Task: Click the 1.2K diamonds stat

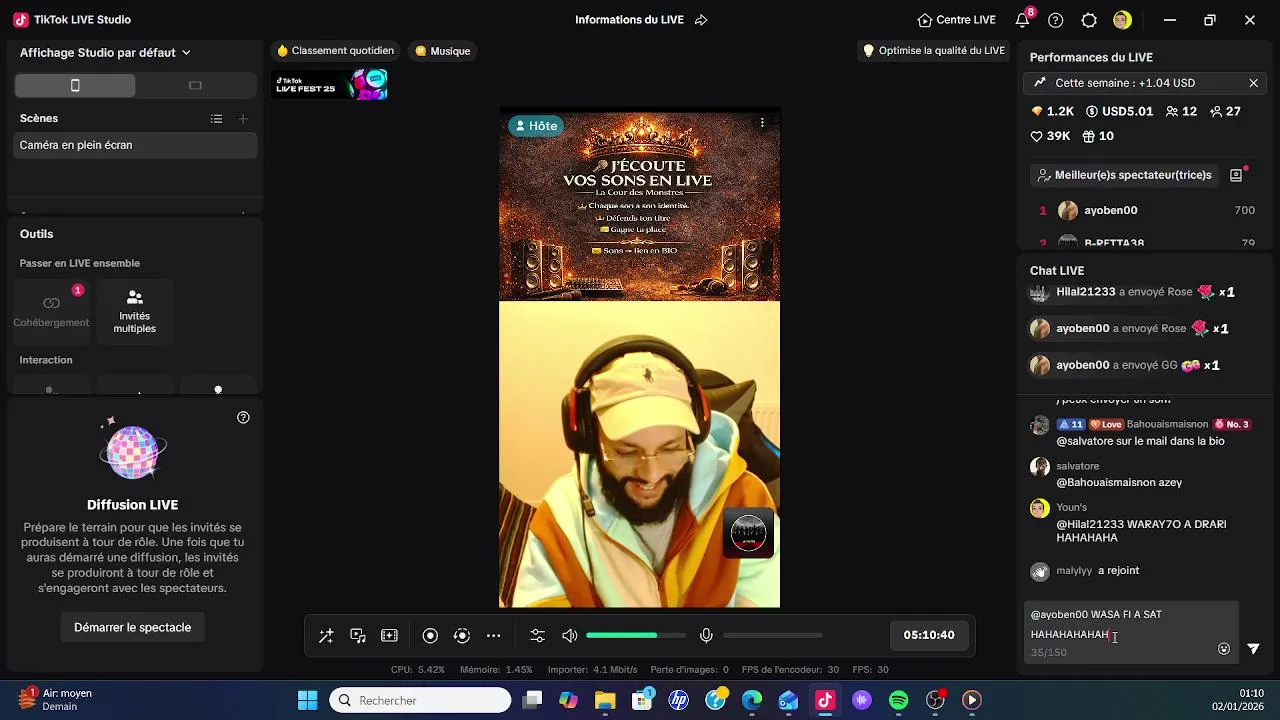Action: tap(1052, 112)
